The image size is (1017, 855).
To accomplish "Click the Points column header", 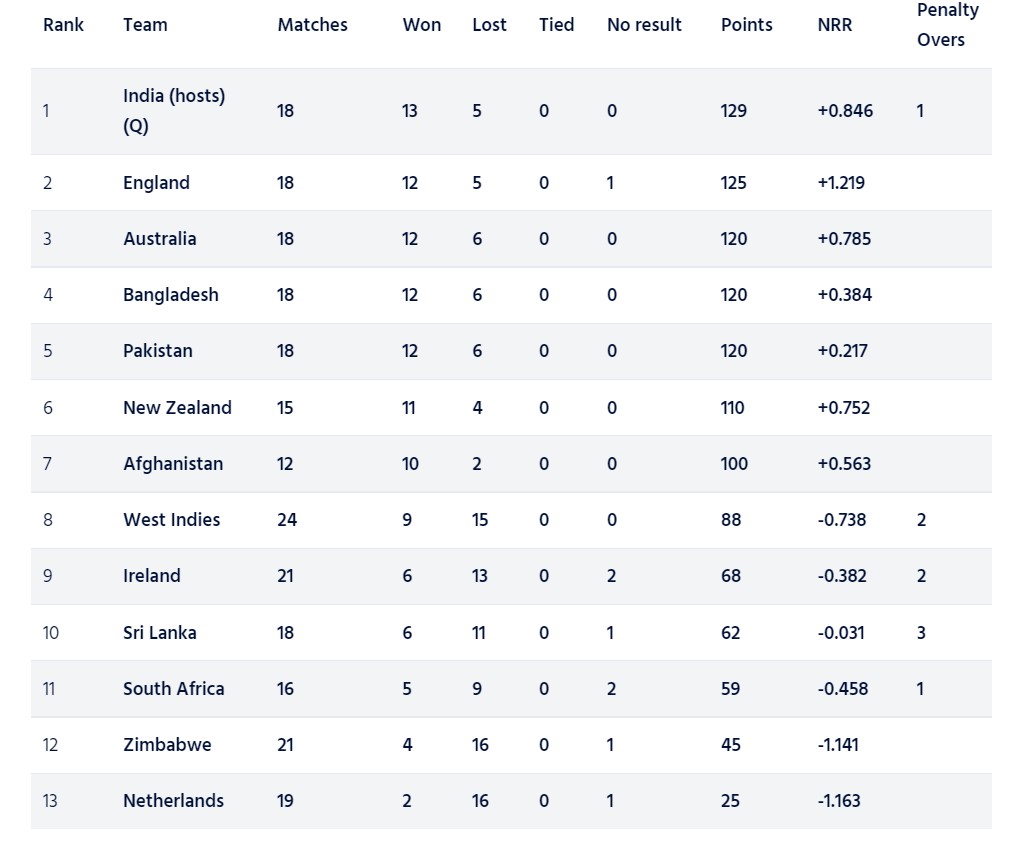I will (x=746, y=25).
